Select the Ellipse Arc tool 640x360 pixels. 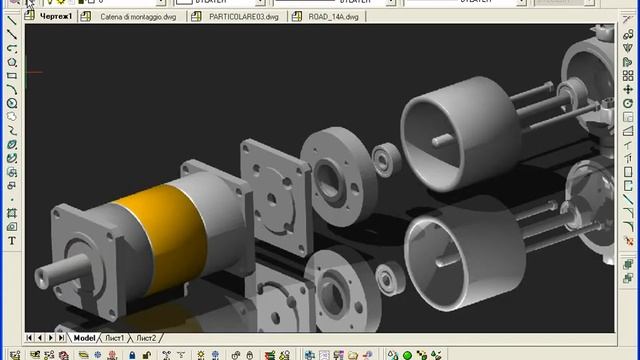12,158
